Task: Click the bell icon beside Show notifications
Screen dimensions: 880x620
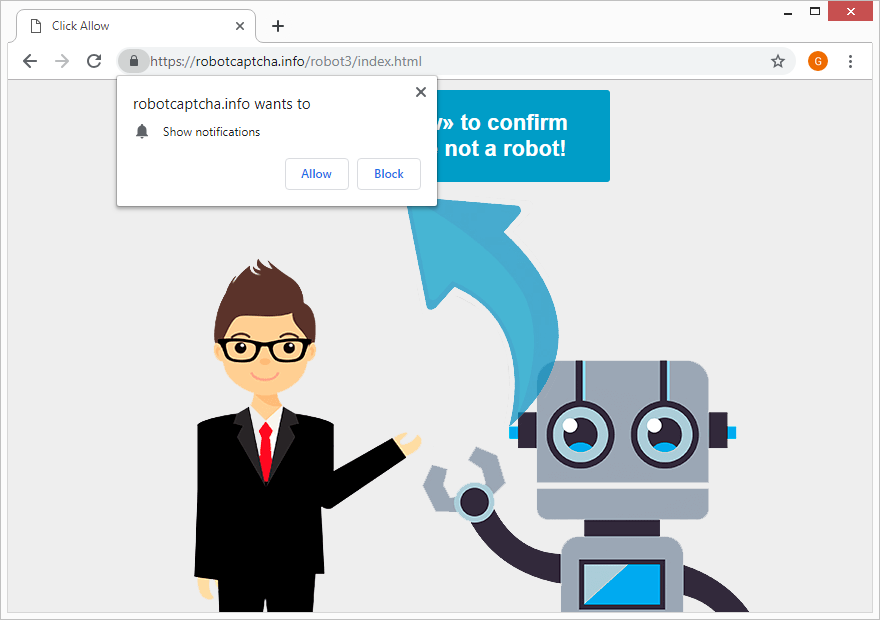Action: (142, 131)
